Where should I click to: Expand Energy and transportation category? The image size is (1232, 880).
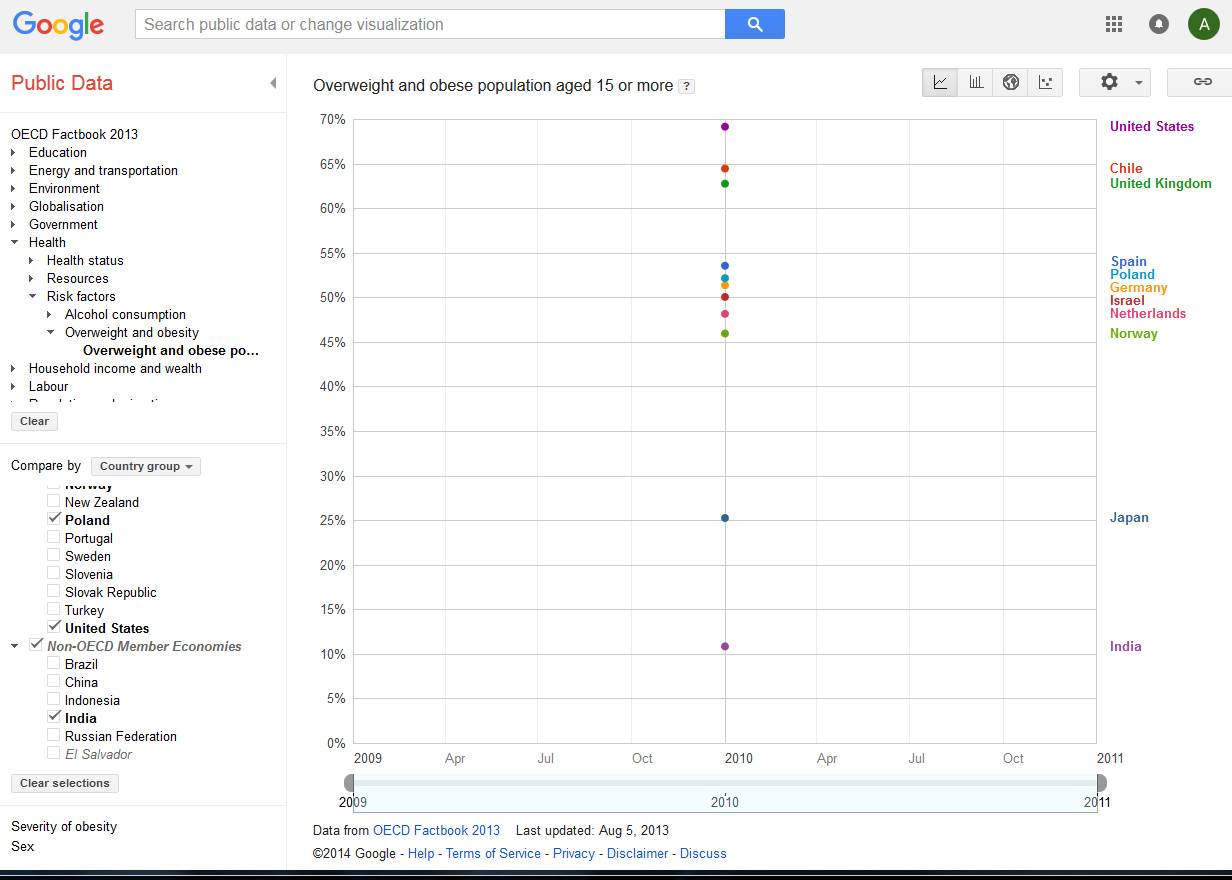[x=14, y=170]
